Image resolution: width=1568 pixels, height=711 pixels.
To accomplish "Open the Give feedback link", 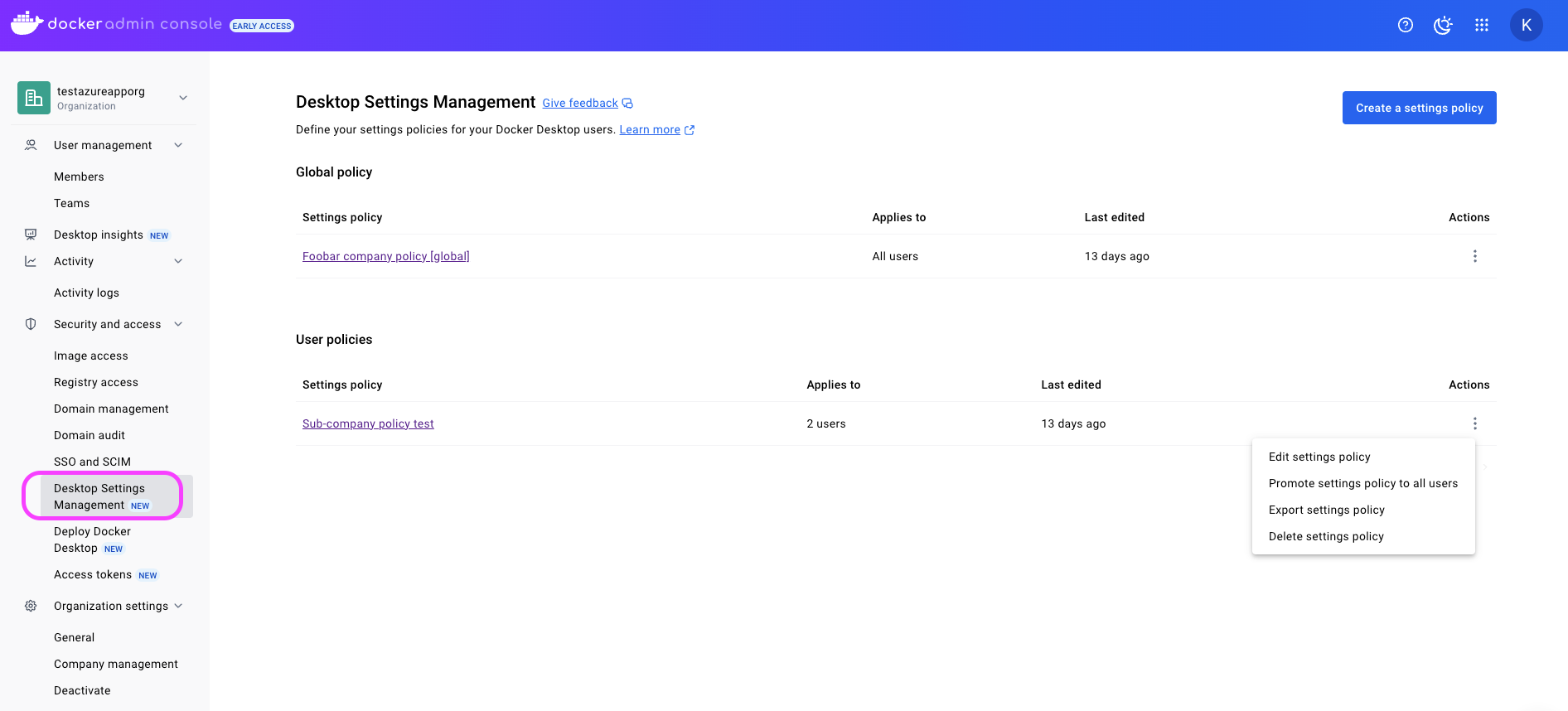I will tap(580, 103).
